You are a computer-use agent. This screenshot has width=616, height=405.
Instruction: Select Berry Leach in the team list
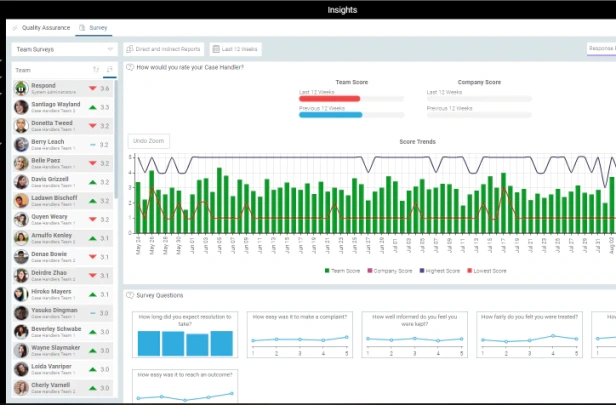(x=63, y=144)
